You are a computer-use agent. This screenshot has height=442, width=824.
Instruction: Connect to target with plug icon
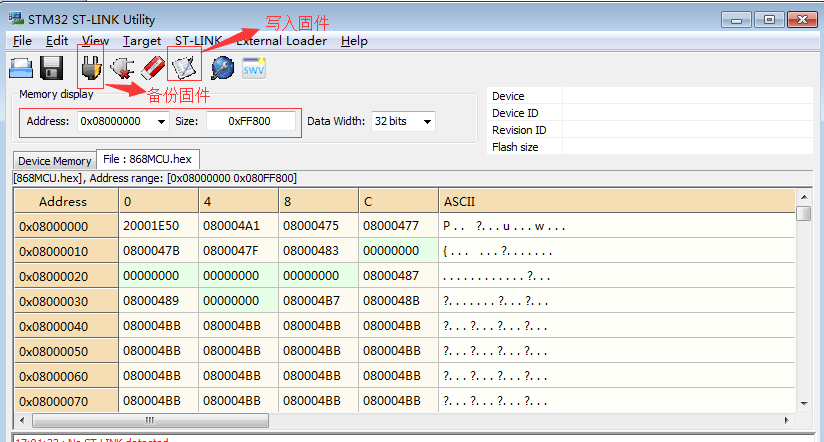[90, 68]
